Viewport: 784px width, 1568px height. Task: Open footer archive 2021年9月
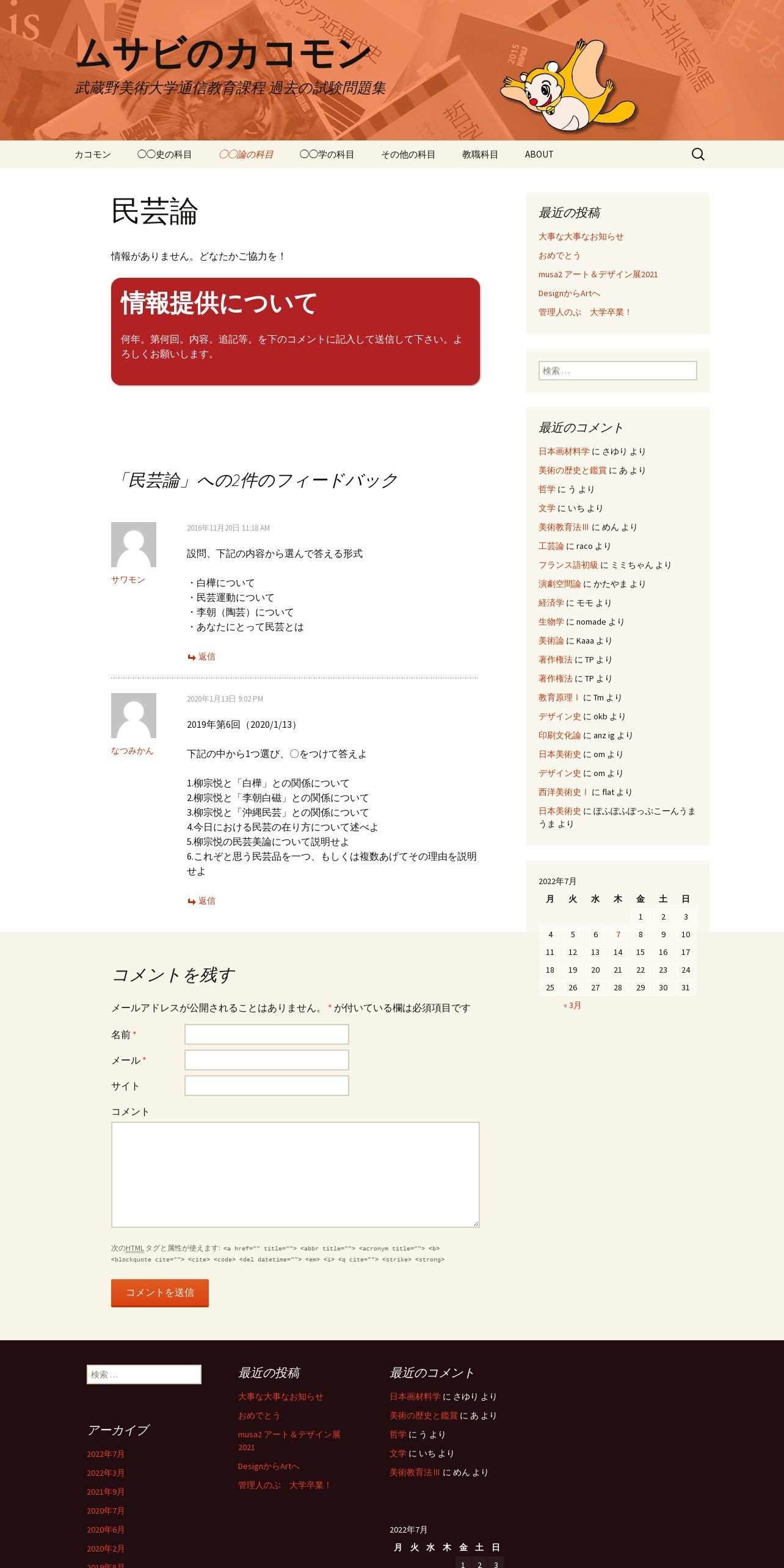pyautogui.click(x=106, y=1492)
